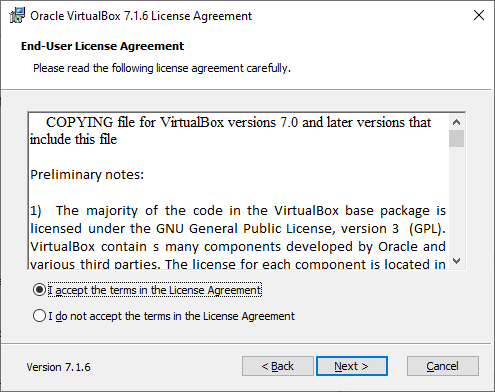
Task: Select the "I do not accept" radio circle
Action: tap(39, 315)
